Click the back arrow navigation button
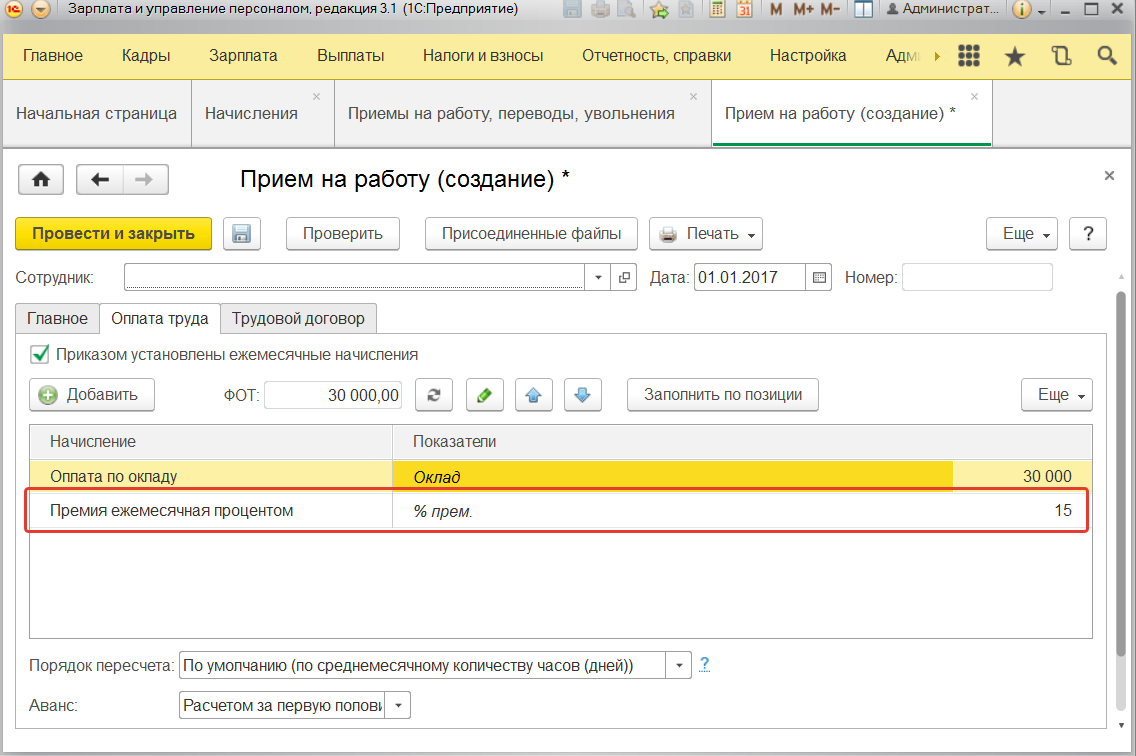The width and height of the screenshot is (1136, 756). (99, 179)
